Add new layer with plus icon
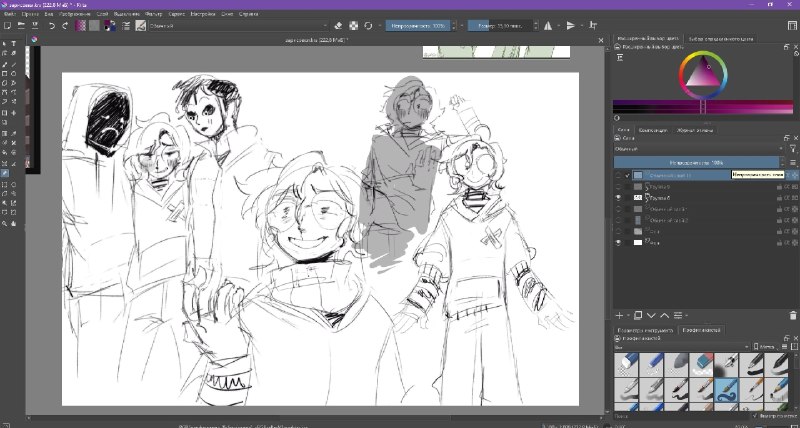This screenshot has height=428, width=800. coord(619,316)
